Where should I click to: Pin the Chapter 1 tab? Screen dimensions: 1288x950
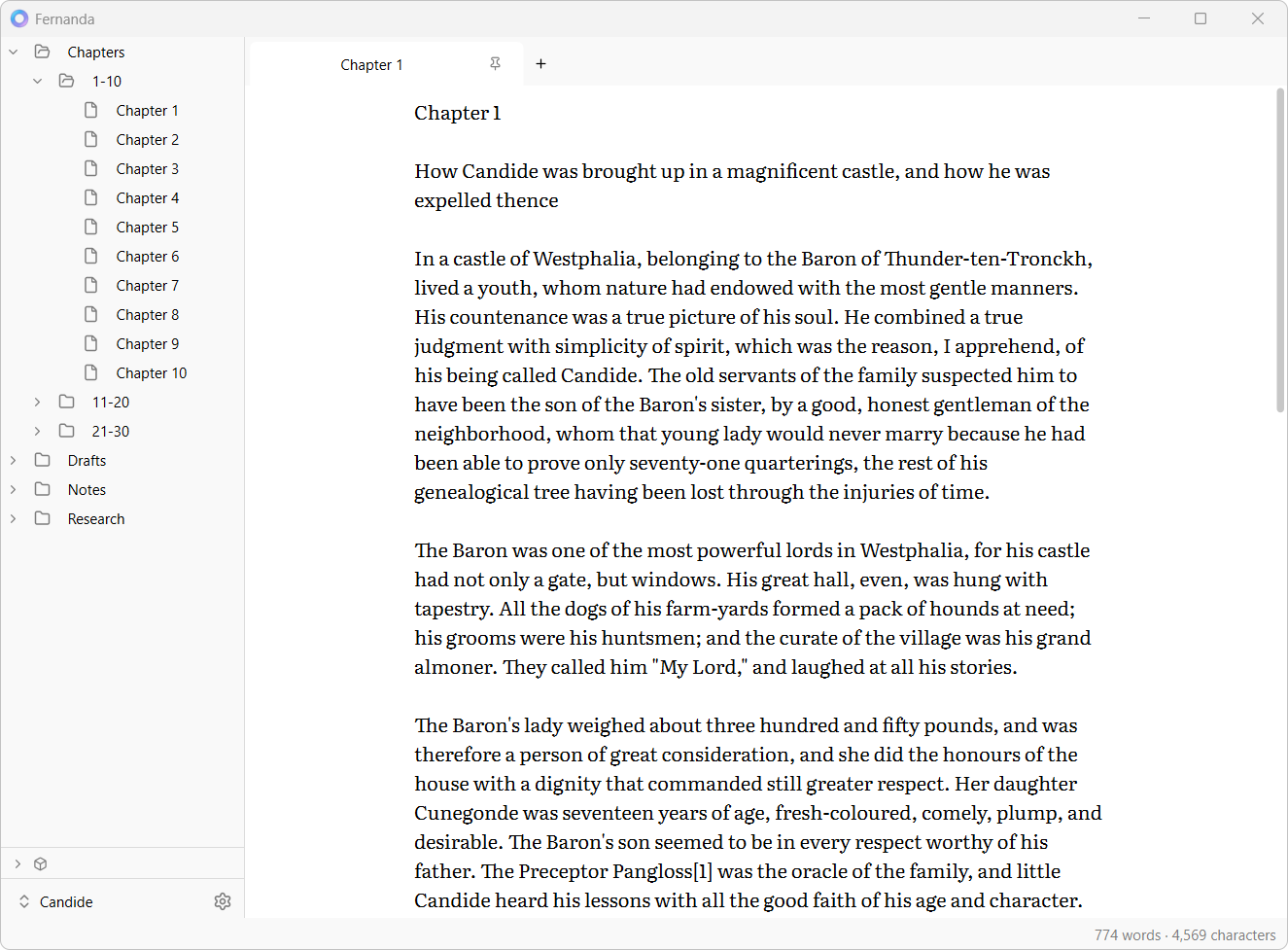tap(495, 64)
